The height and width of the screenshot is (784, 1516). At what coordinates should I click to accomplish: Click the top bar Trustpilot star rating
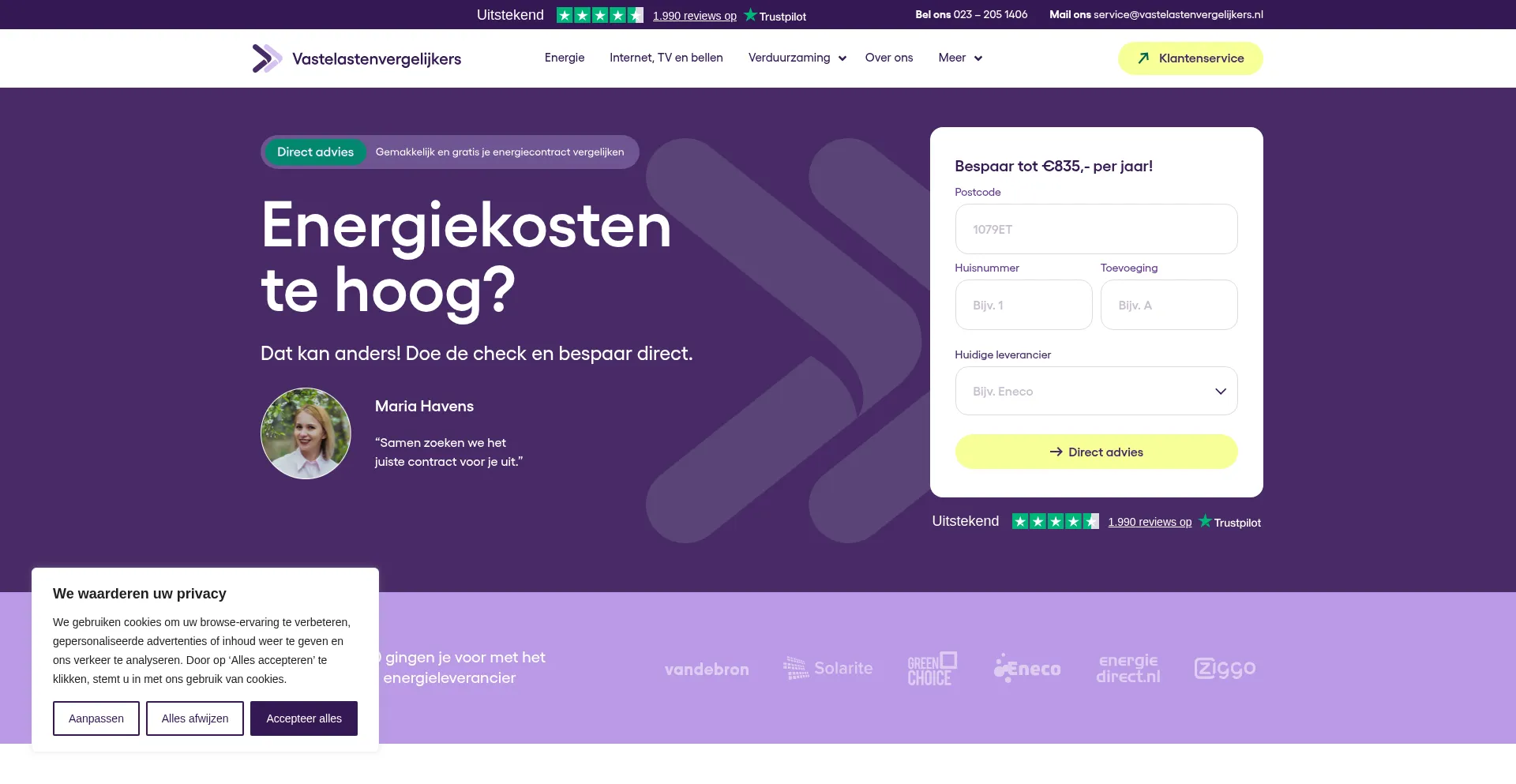pyautogui.click(x=600, y=15)
